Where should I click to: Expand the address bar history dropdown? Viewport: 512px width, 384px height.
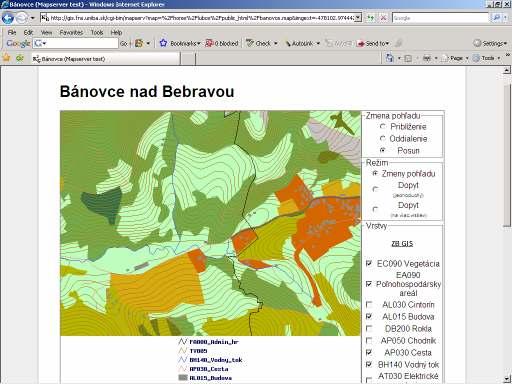click(358, 18)
